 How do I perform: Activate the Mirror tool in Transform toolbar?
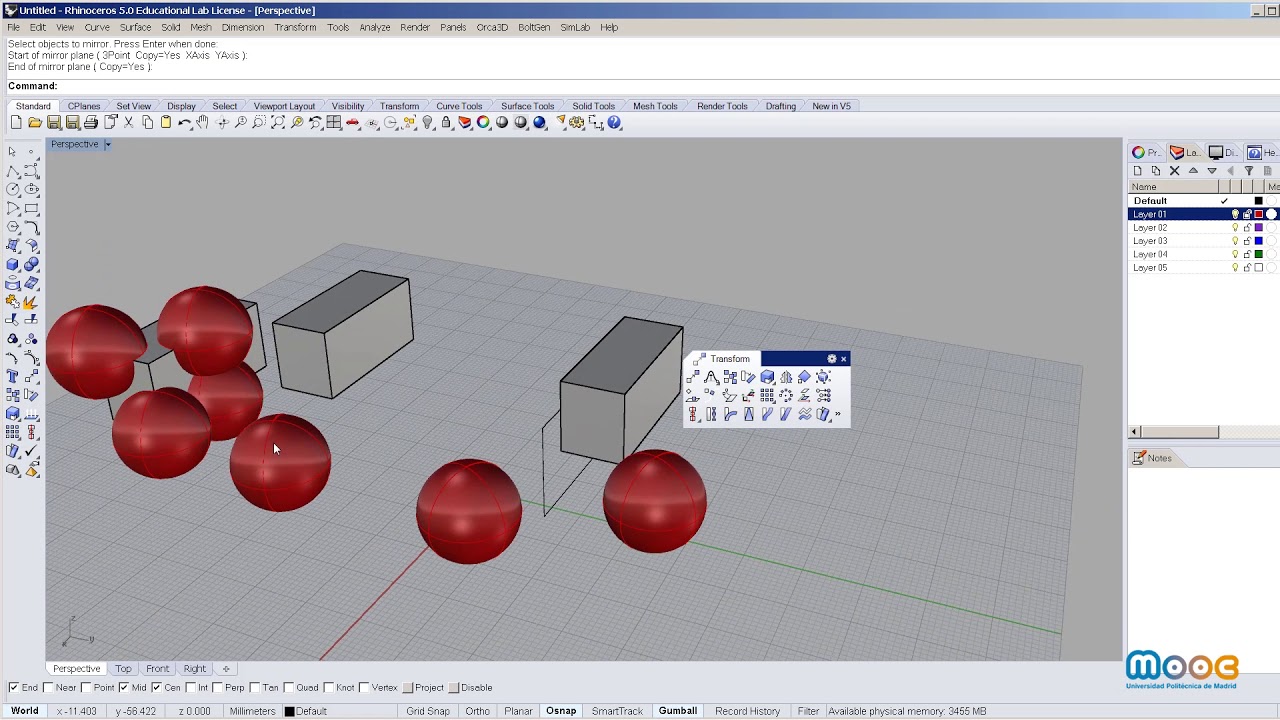click(786, 377)
